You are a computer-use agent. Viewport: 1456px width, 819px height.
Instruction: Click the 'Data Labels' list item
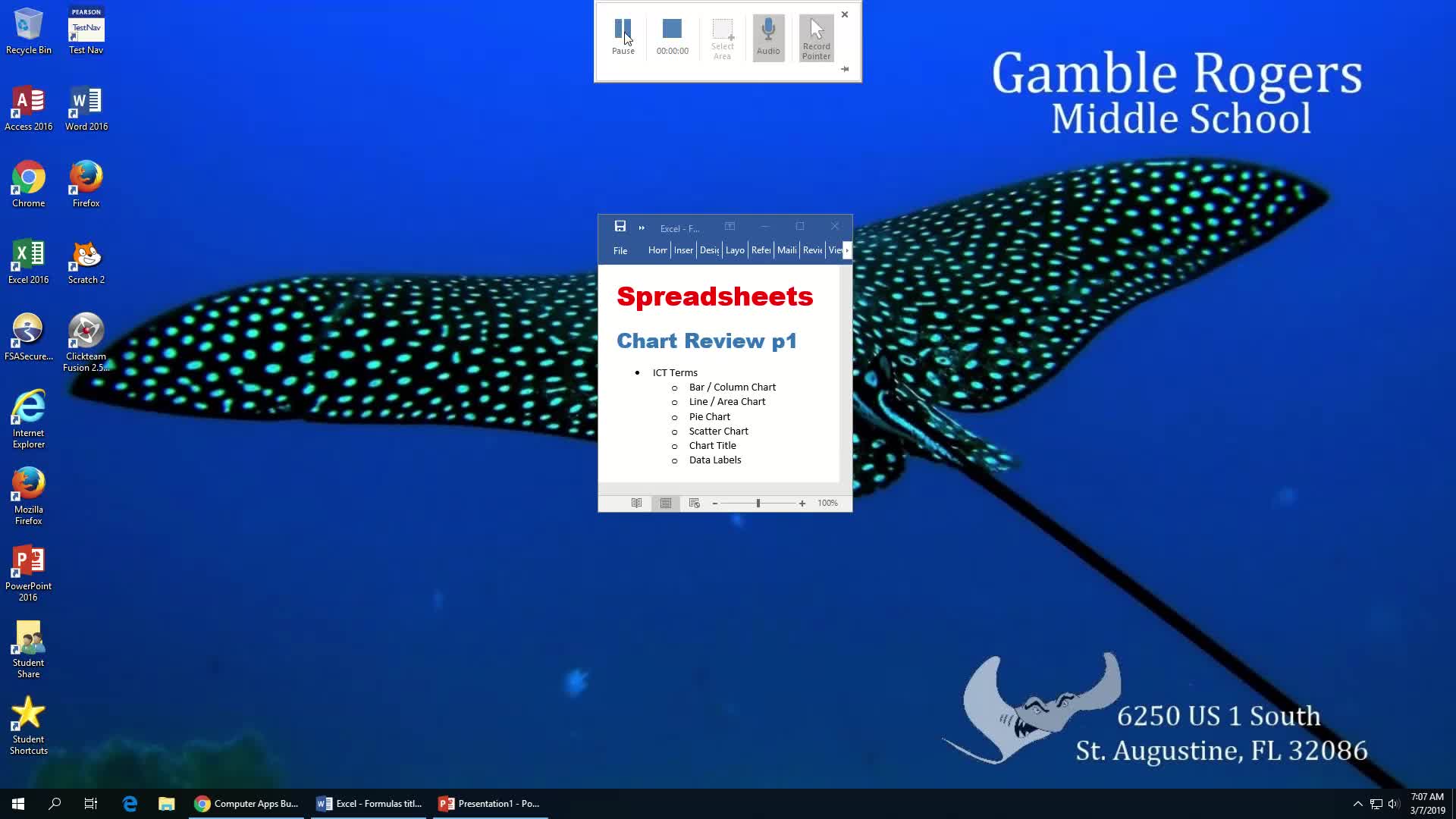715,460
